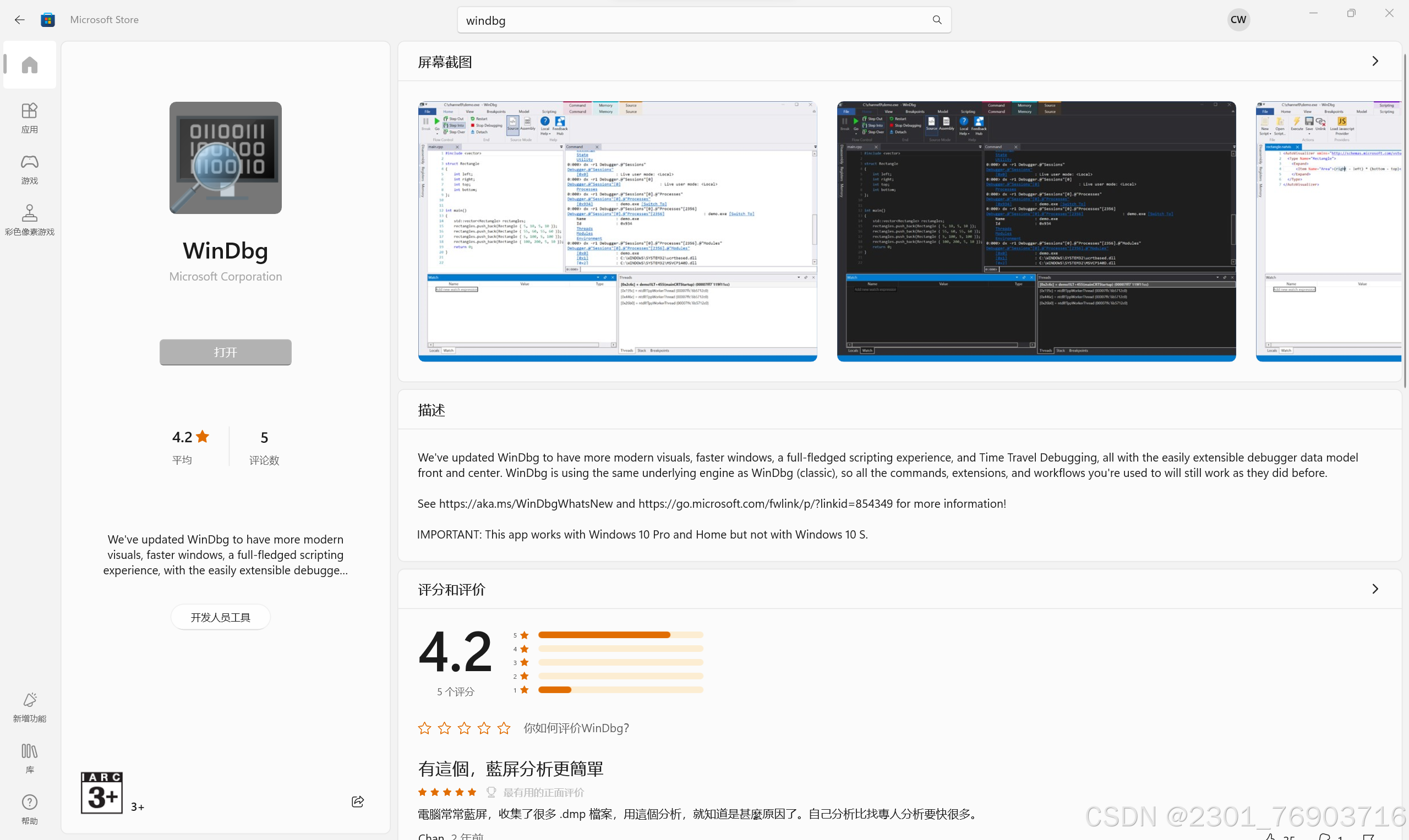Click the 打开 (Open) button
Screen dimensions: 1409x840
pyautogui.click(x=226, y=352)
